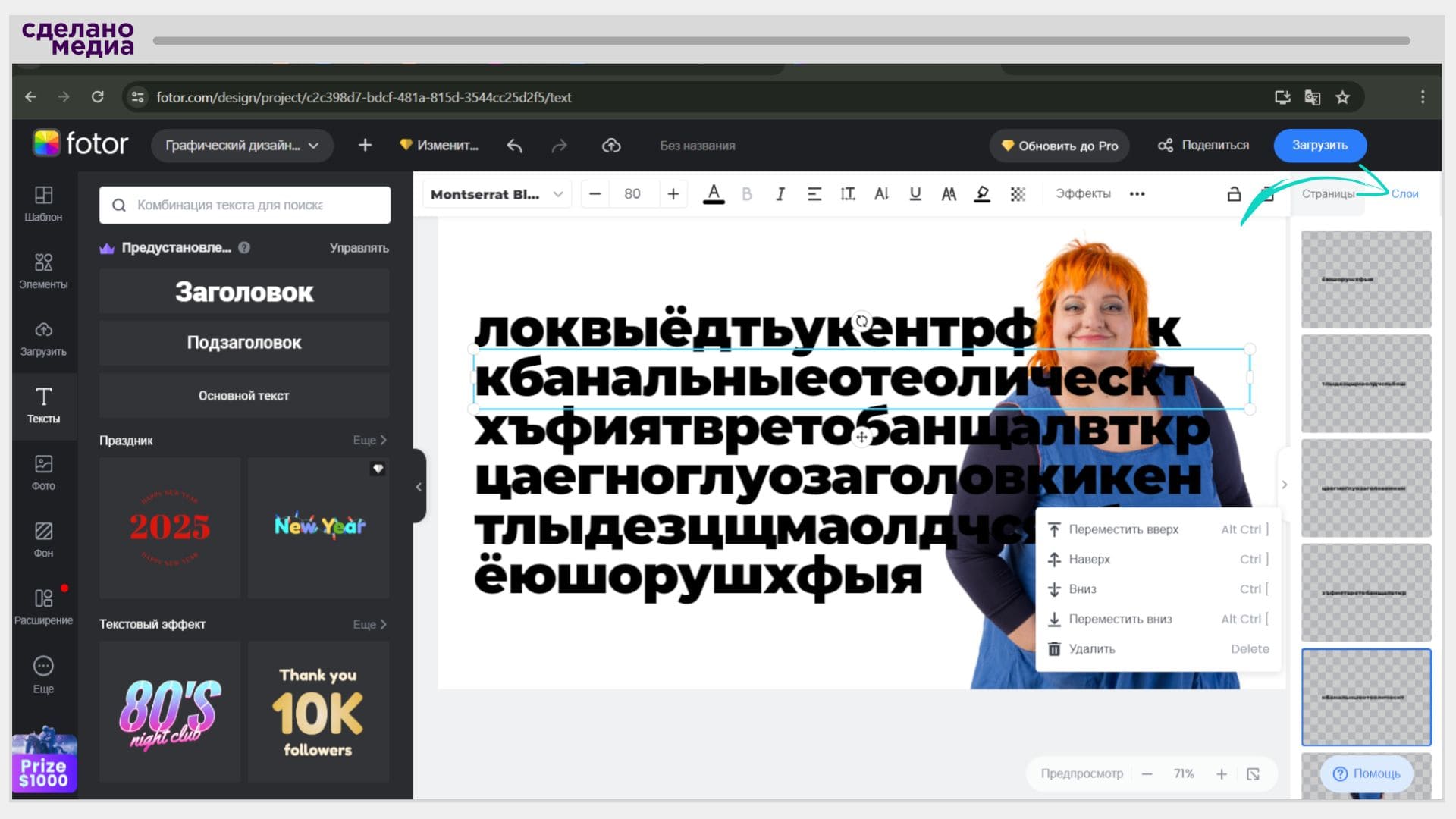Expand Текстовый эффект section via Еще
Viewport: 1456px width, 819px height.
point(370,624)
